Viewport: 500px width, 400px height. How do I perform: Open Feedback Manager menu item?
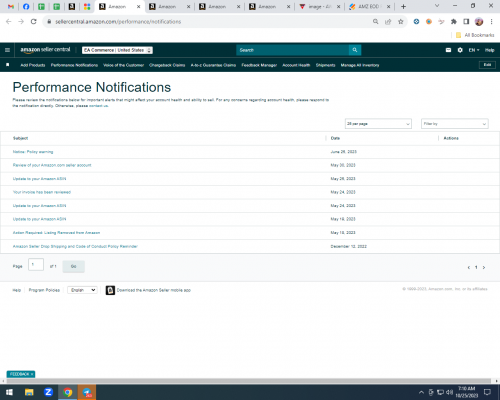pos(259,65)
